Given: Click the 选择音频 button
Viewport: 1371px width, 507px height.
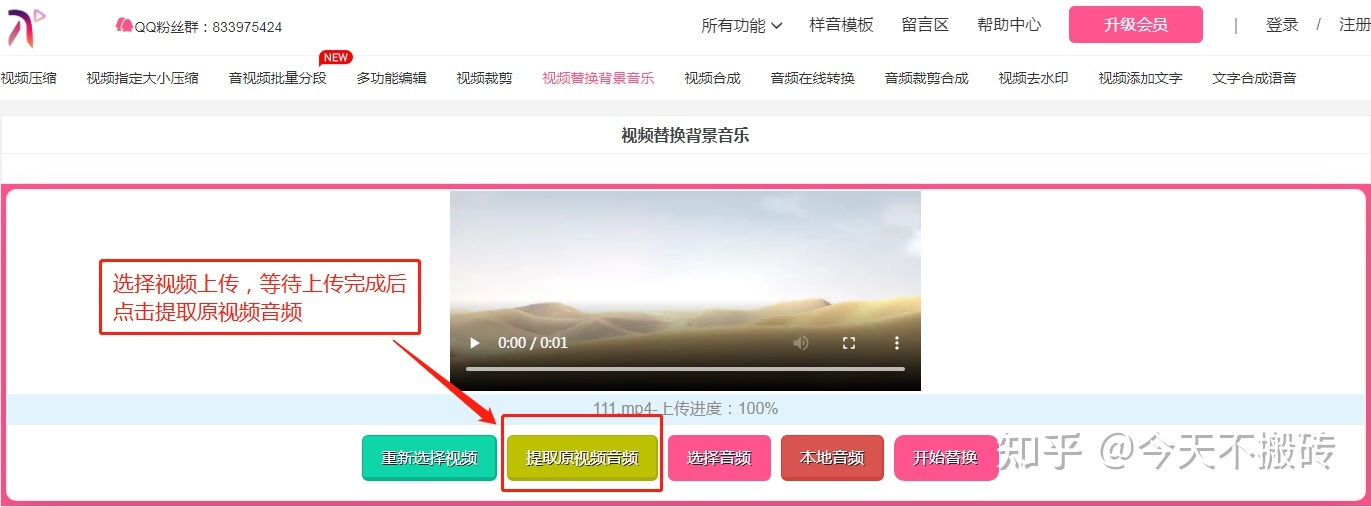Looking at the screenshot, I should click(x=719, y=458).
